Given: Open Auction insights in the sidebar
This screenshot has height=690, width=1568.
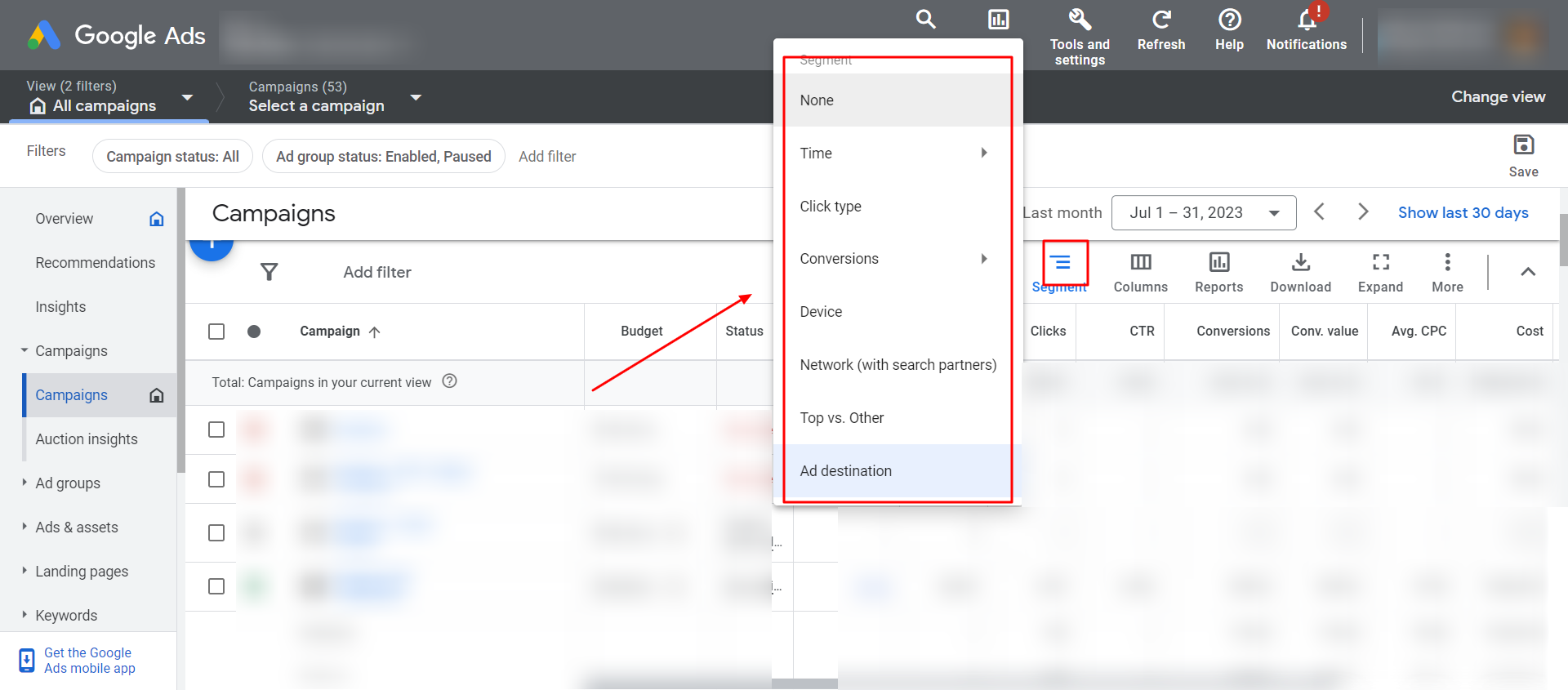Looking at the screenshot, I should (x=87, y=439).
